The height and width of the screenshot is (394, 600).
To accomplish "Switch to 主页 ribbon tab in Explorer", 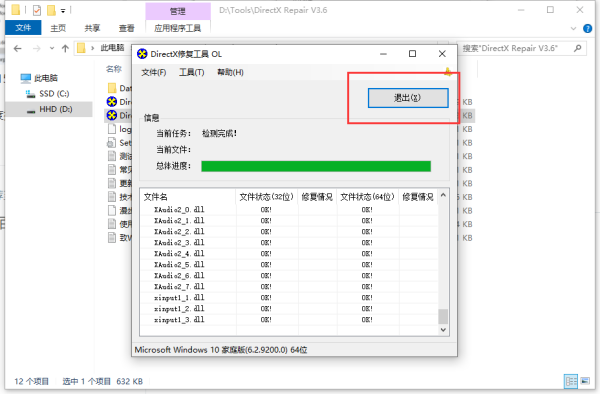I will tap(58, 28).
